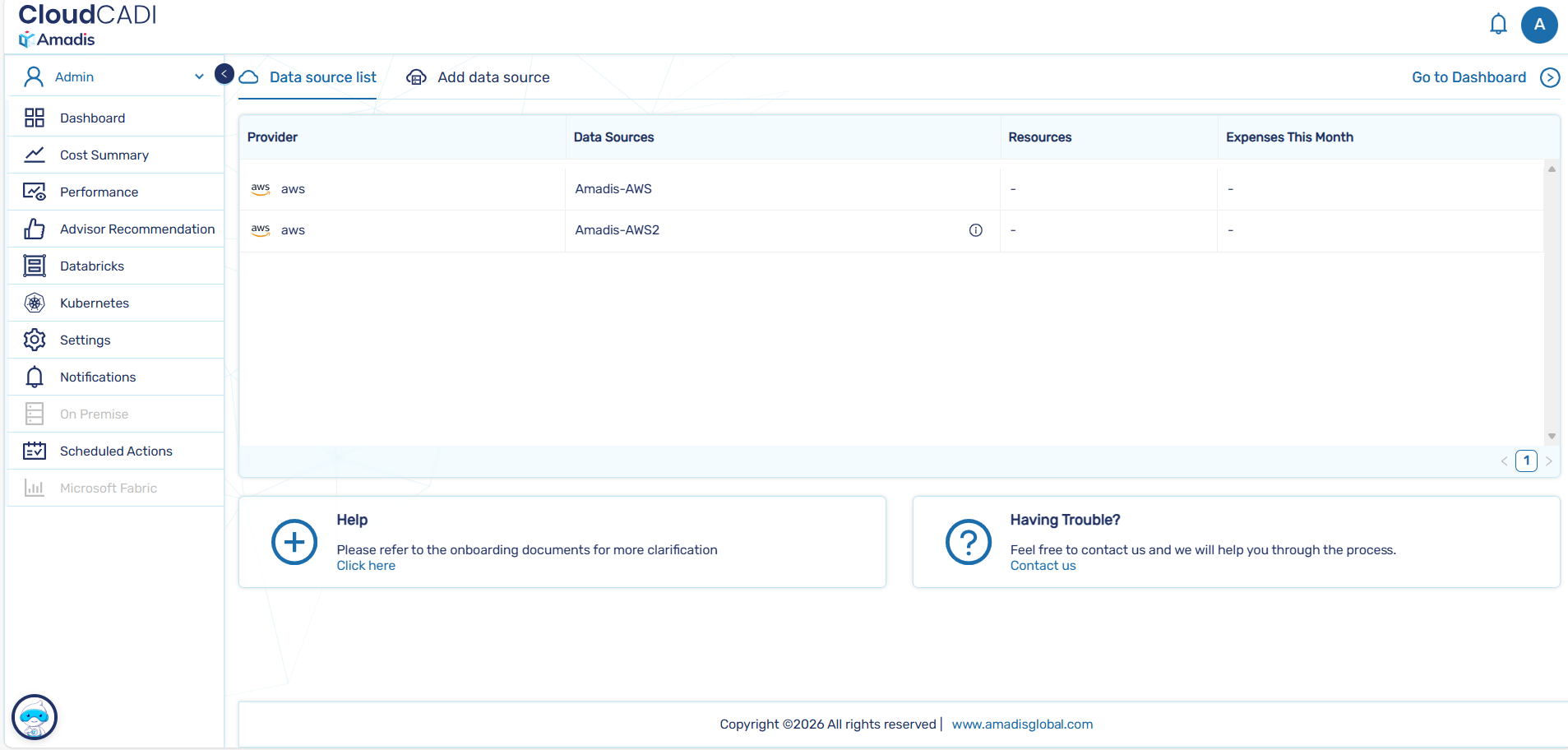Screen dimensions: 1568x750
Task: Click the Settings gear icon
Action: [35, 340]
